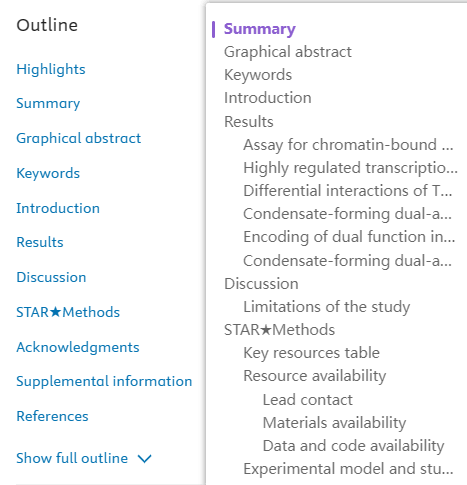
Task: Go to Summary in the left outline
Action: pyautogui.click(x=48, y=103)
